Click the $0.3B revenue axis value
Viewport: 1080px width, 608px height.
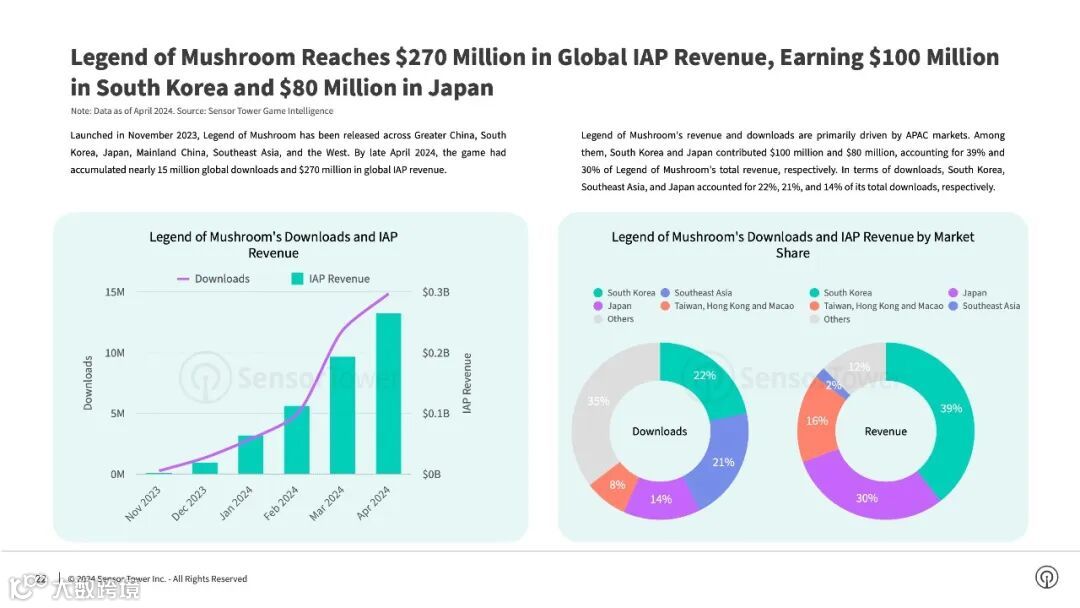pos(436,292)
